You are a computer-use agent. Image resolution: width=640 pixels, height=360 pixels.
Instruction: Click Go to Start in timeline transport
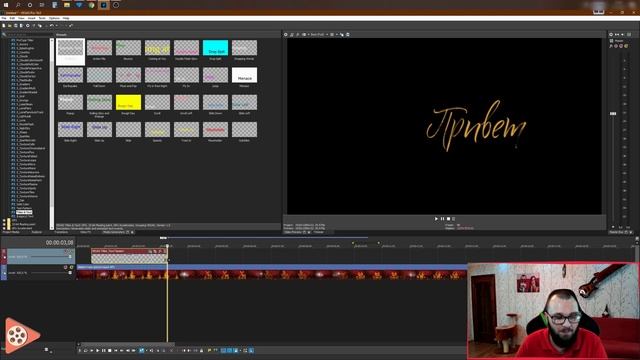tap(116, 350)
